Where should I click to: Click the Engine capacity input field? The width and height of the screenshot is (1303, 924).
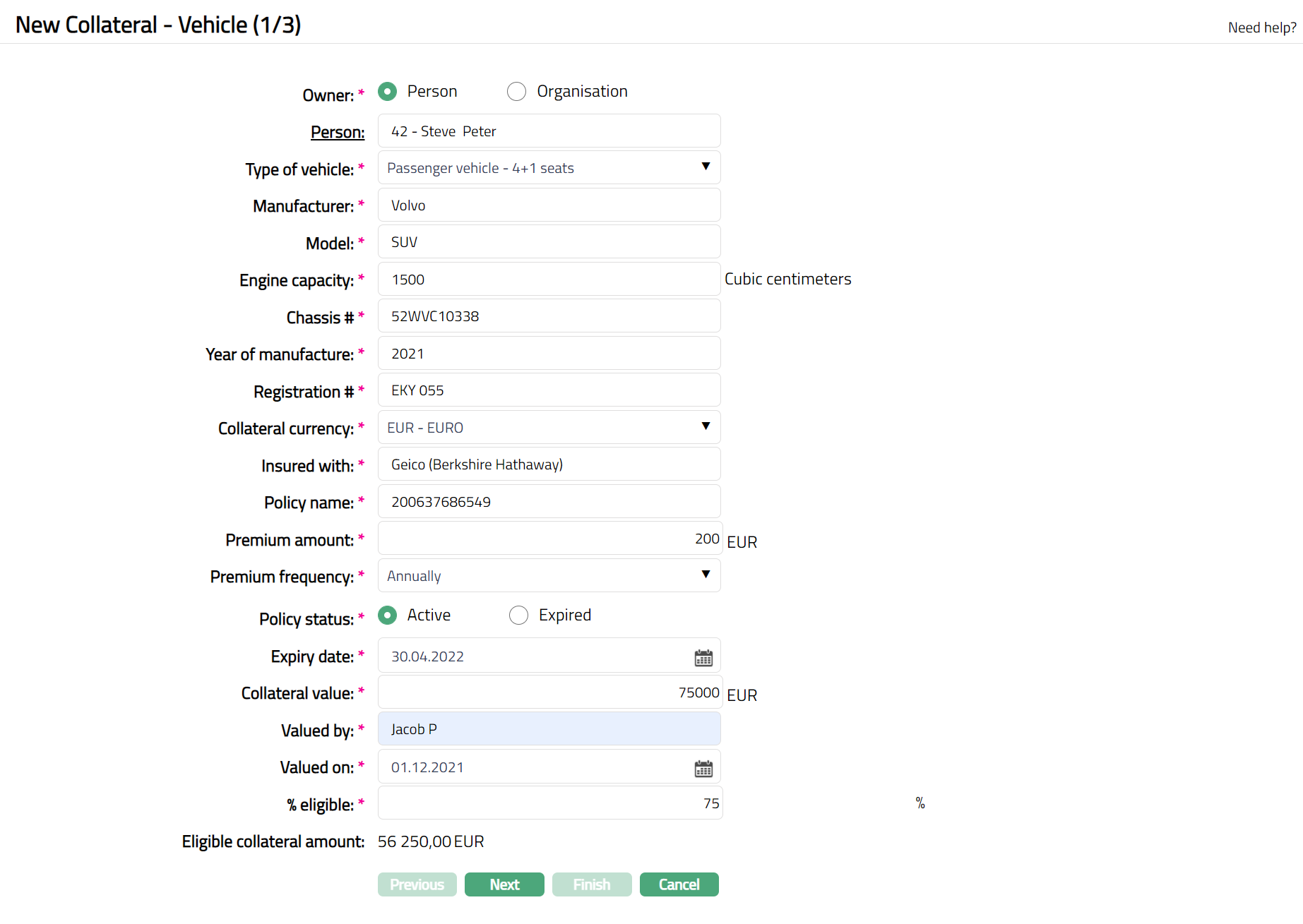coord(549,280)
